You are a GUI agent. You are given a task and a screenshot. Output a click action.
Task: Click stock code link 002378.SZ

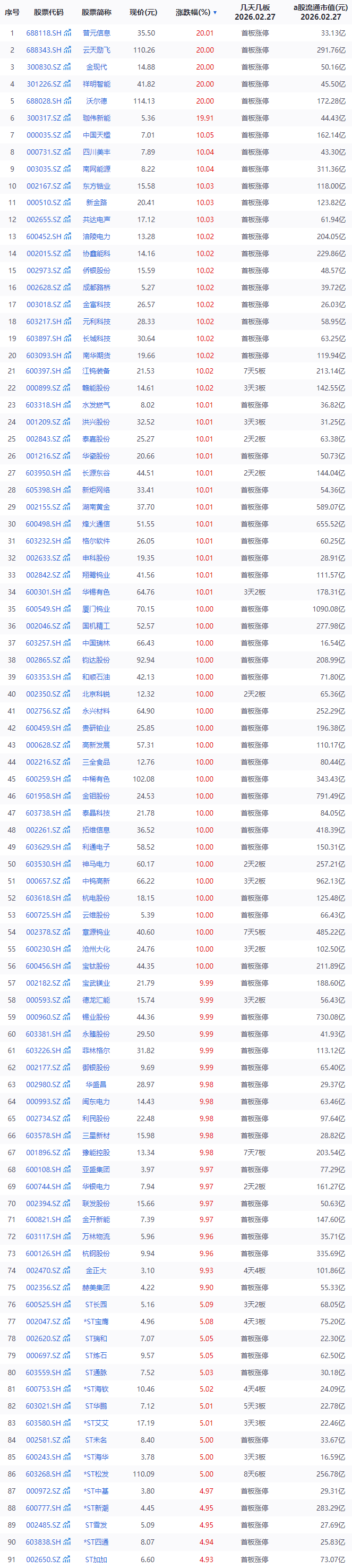44,932
